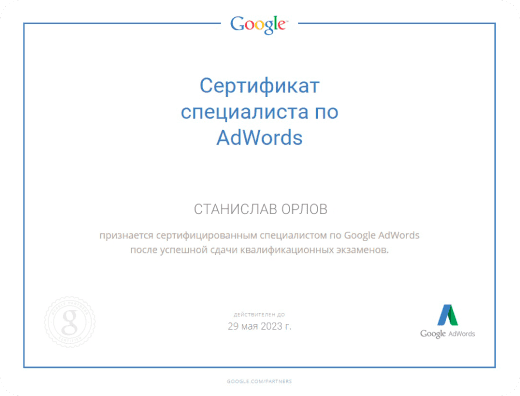Click the first name "СТАНИСЛАВ"
The height and width of the screenshot is (396, 520).
click(235, 209)
